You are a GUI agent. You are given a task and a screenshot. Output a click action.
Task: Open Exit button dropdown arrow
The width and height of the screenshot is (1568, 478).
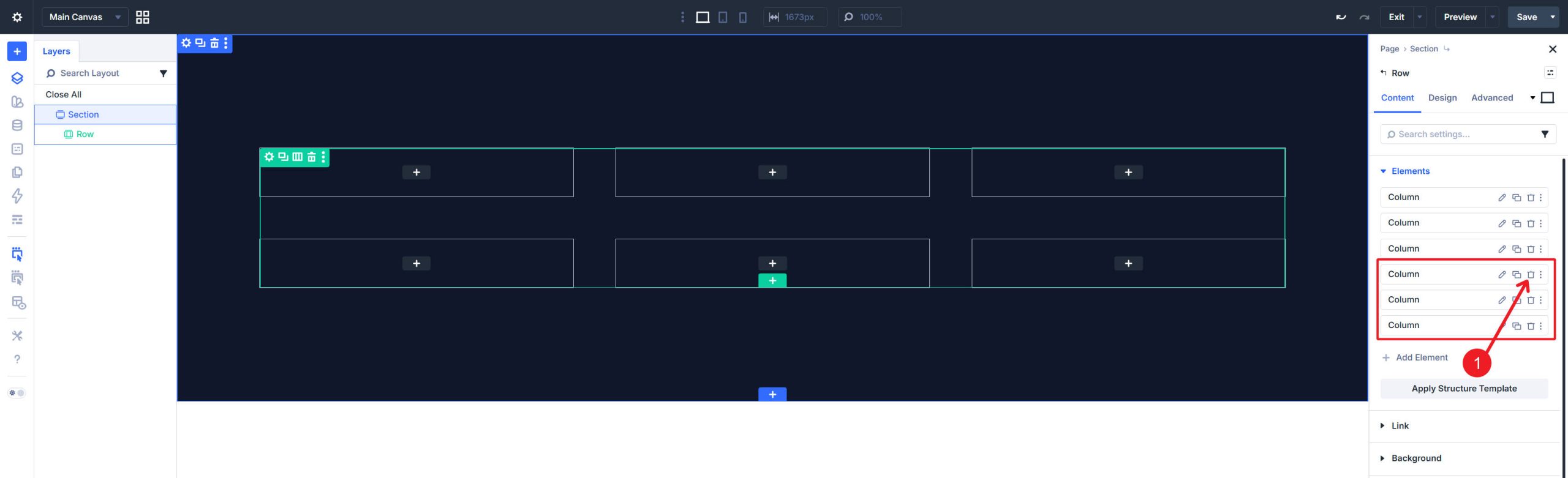[x=1419, y=17]
